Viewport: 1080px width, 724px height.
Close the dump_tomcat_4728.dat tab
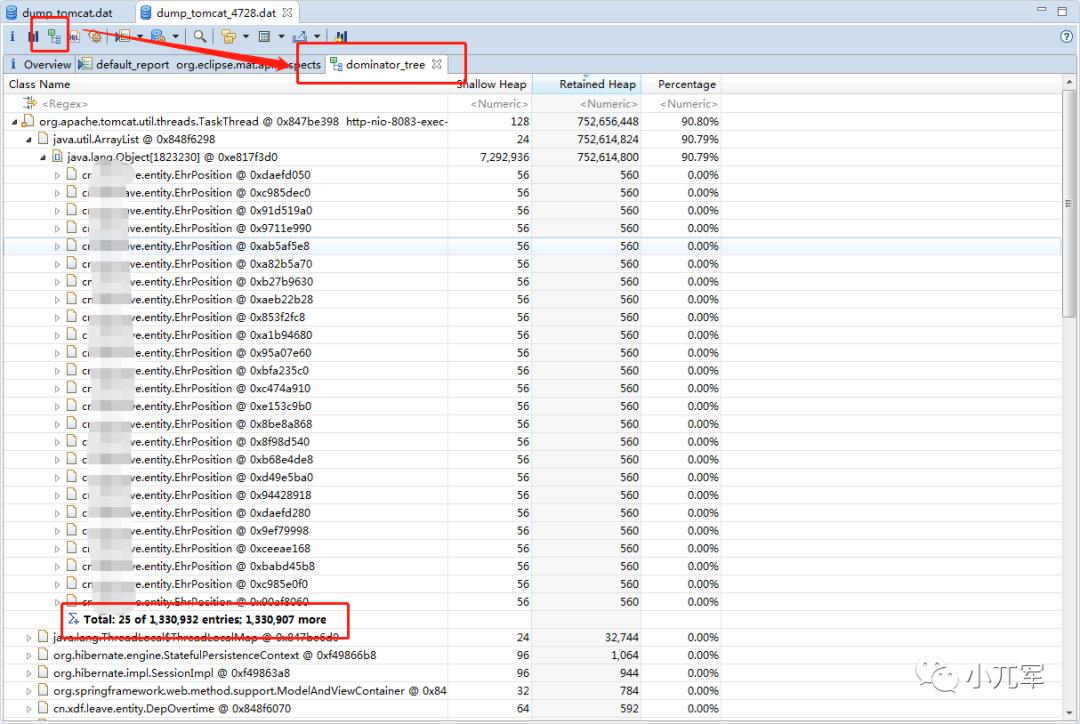pos(287,12)
